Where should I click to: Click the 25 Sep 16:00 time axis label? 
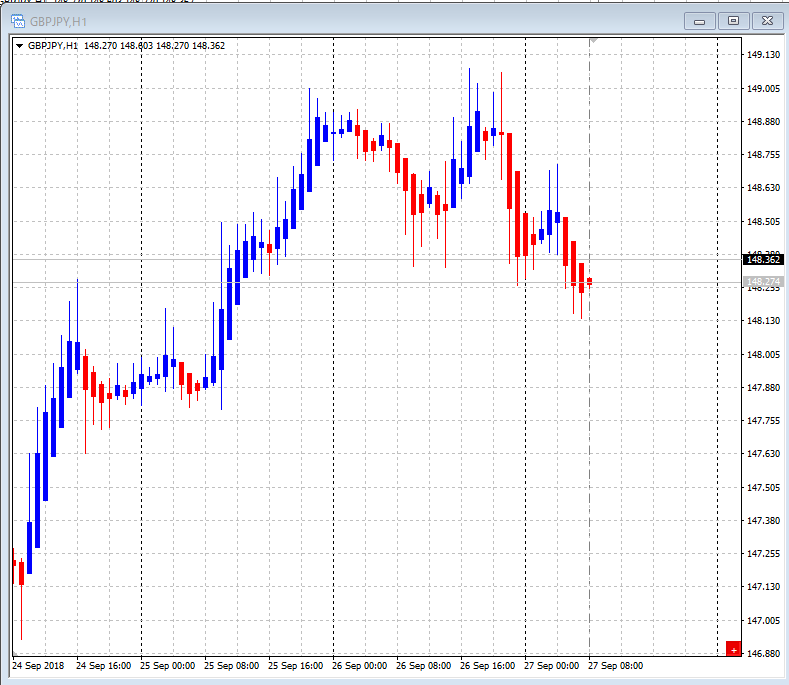tap(295, 666)
